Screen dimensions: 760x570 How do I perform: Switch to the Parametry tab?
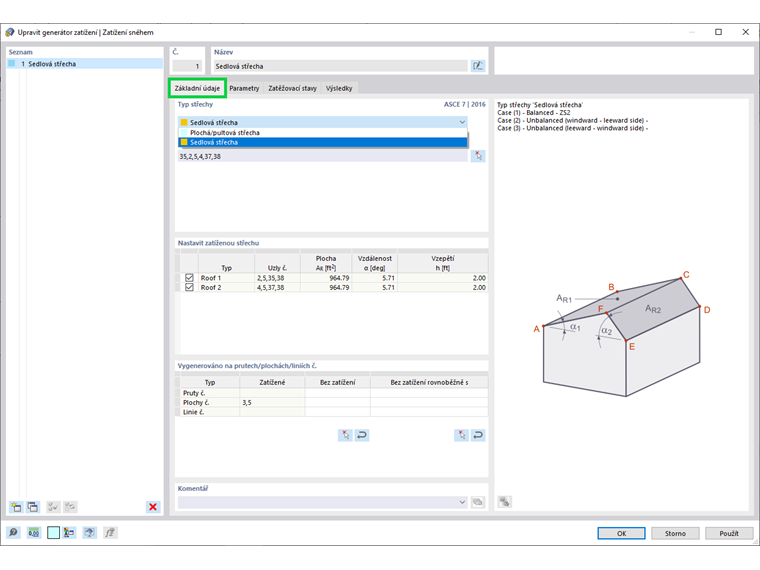pyautogui.click(x=244, y=88)
